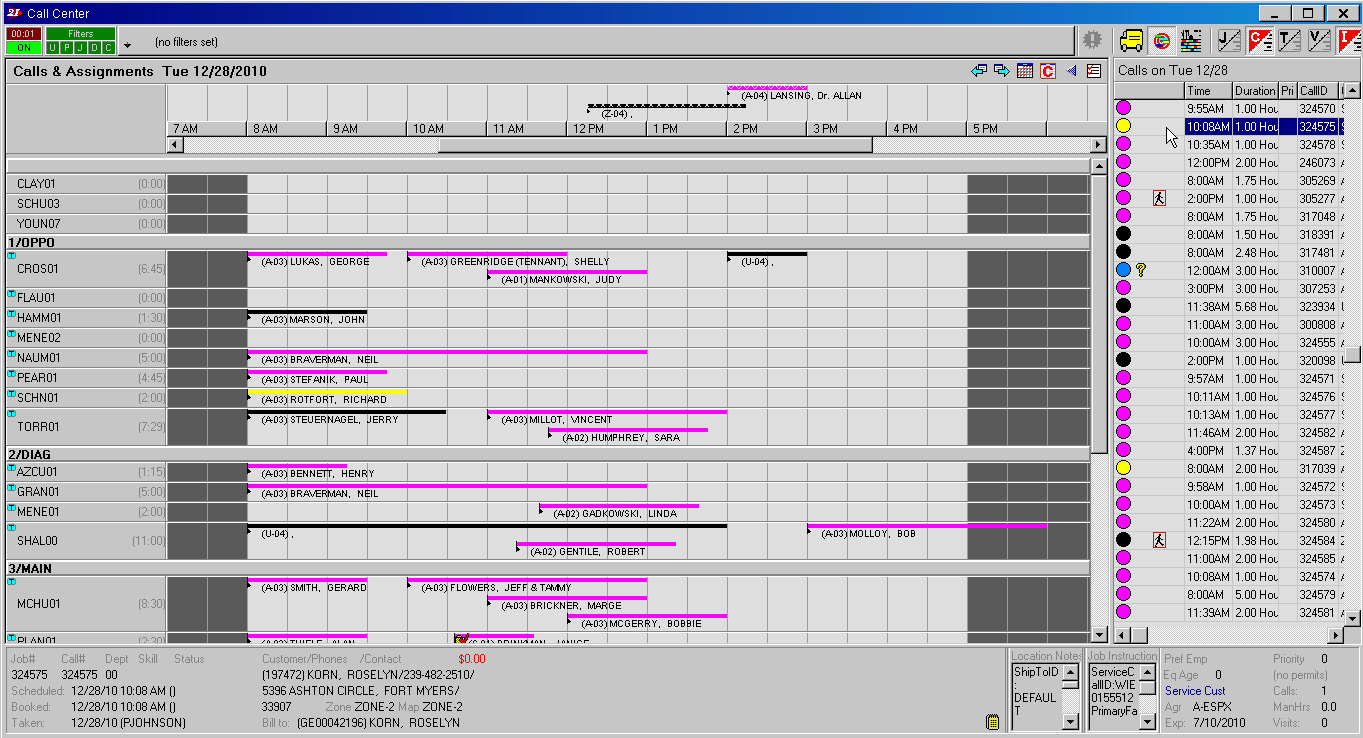
Task: Toggle the J filter button
Action: pyautogui.click(x=81, y=47)
